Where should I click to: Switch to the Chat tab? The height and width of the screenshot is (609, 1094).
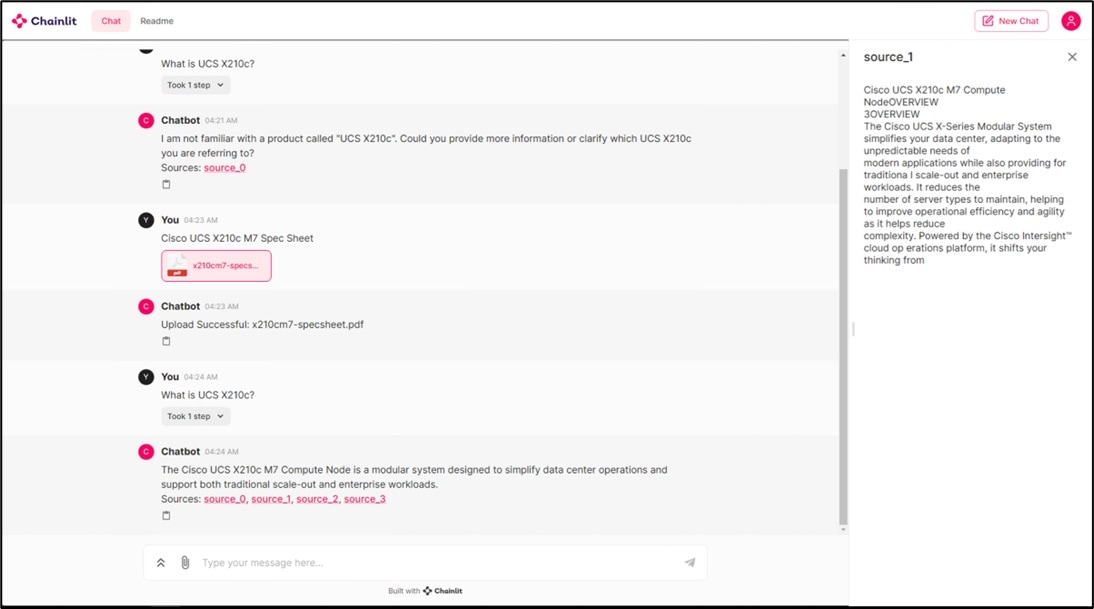(111, 21)
